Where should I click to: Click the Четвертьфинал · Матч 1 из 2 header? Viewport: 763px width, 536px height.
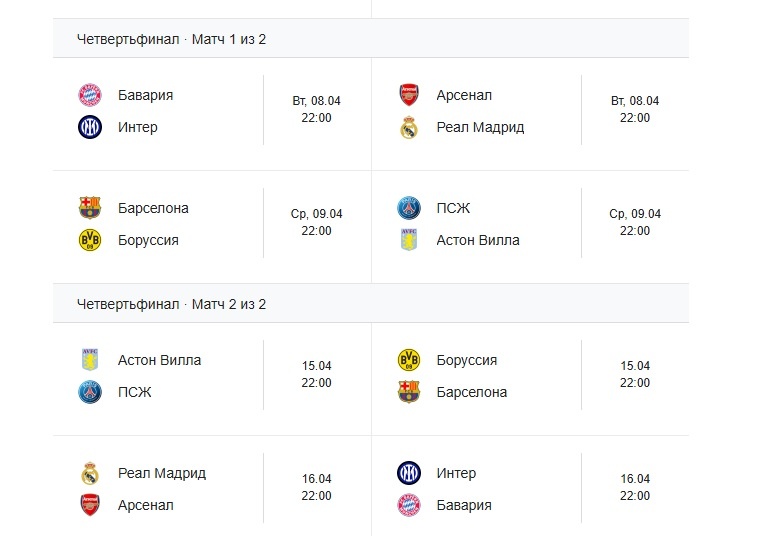(x=172, y=39)
